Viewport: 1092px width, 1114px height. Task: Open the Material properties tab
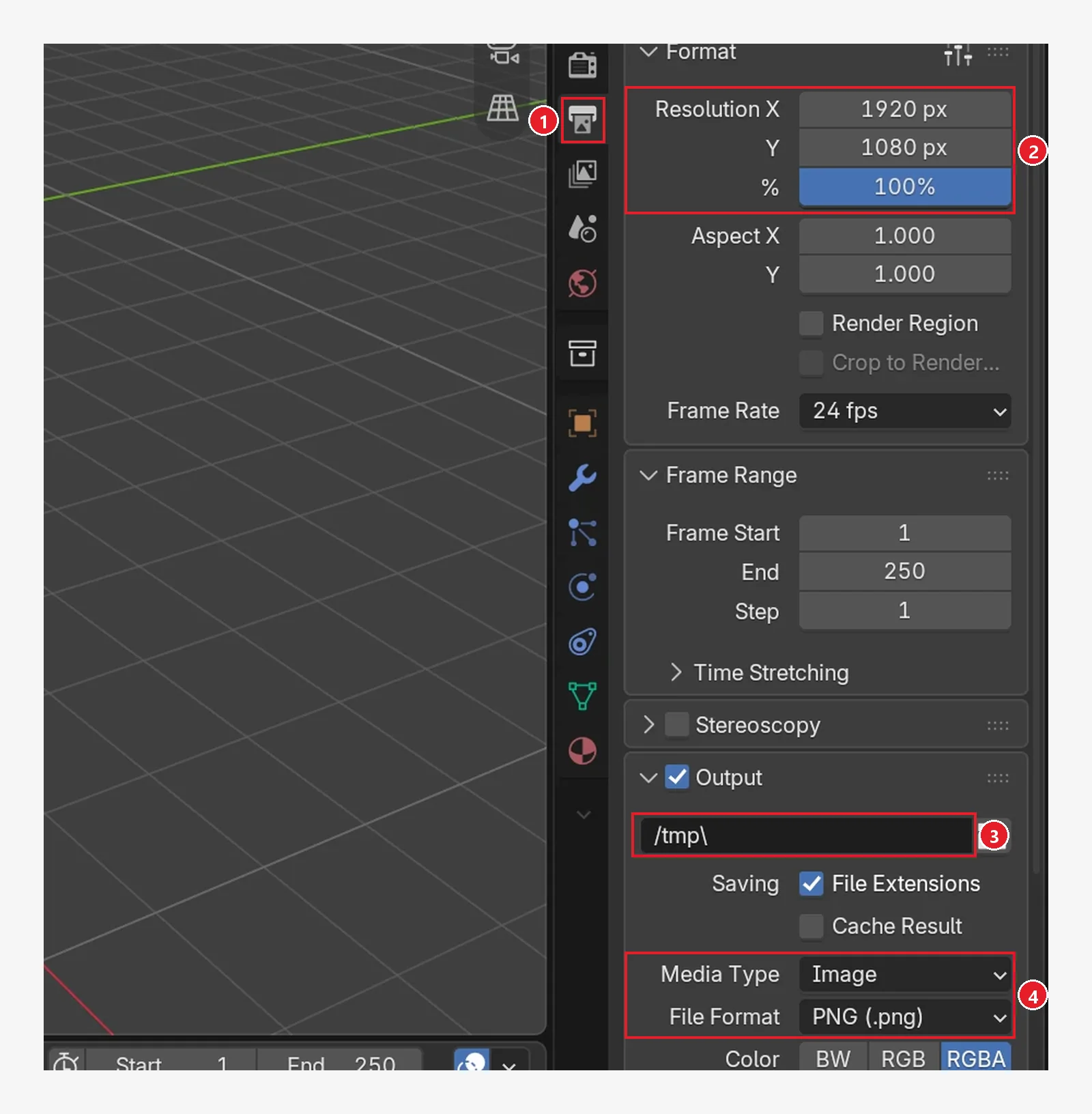582,751
